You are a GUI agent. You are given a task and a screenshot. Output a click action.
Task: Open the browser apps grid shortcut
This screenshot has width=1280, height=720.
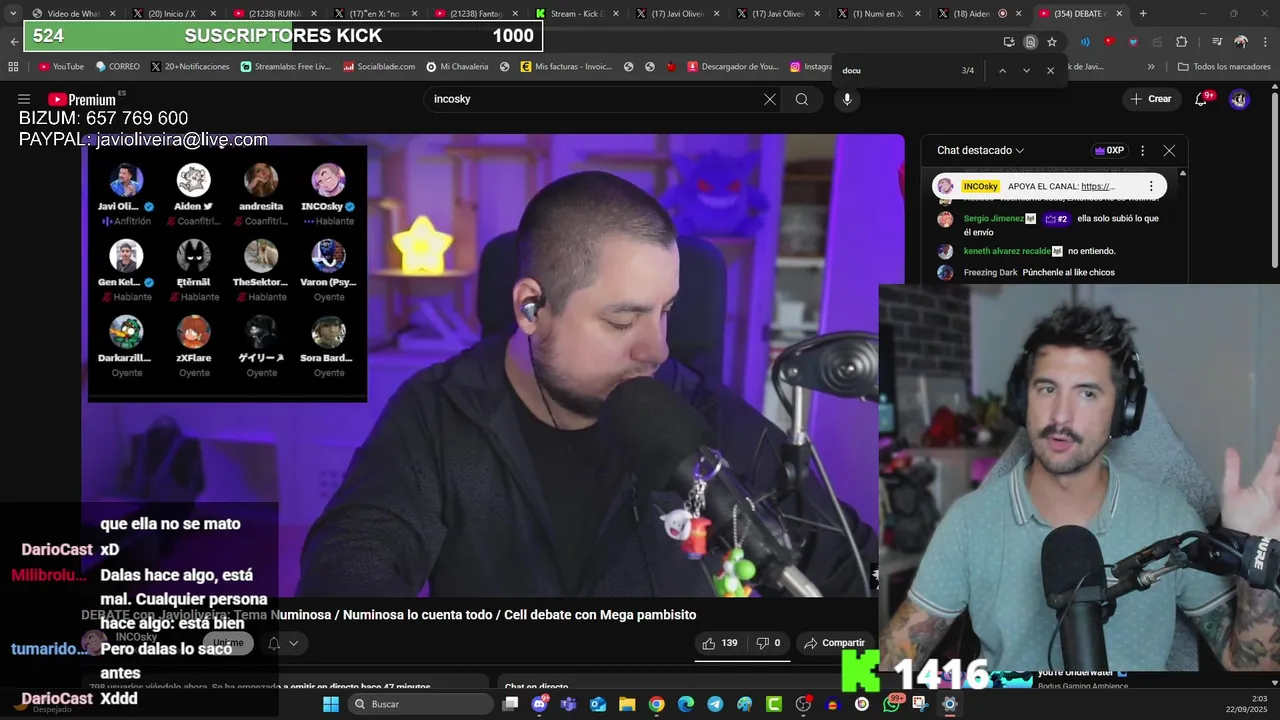(13, 67)
